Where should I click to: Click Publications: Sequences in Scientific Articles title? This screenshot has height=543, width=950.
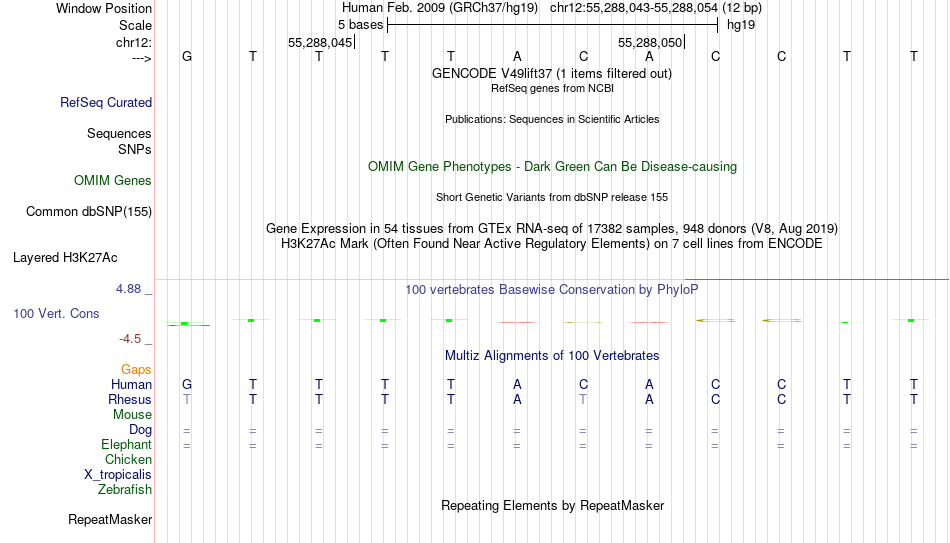point(552,119)
